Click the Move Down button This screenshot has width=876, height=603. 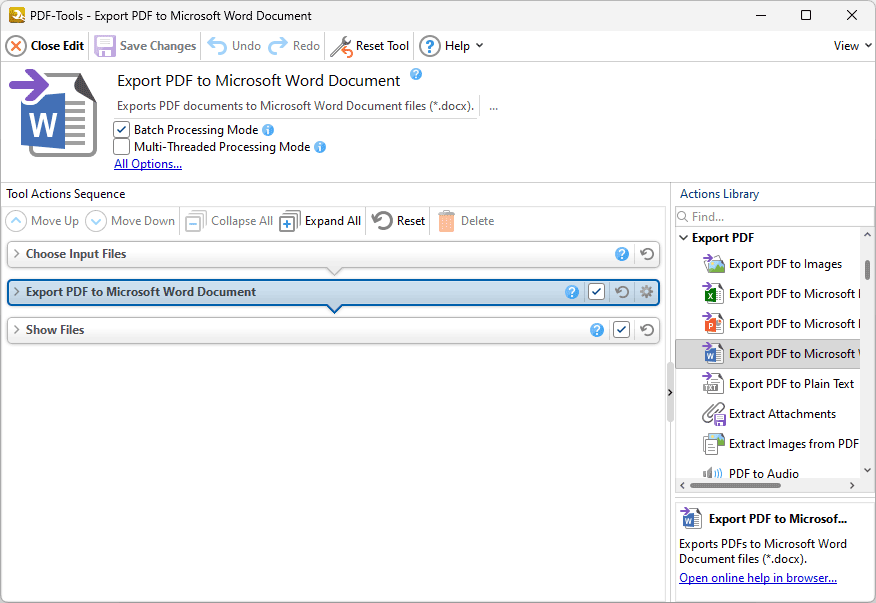(130, 221)
